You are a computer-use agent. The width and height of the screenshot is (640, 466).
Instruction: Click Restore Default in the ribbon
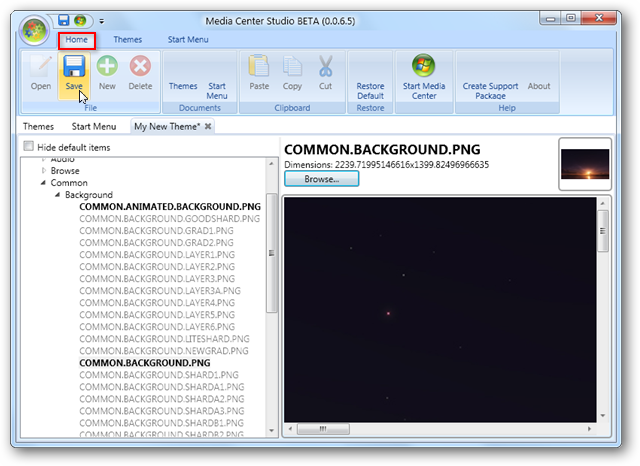[370, 91]
